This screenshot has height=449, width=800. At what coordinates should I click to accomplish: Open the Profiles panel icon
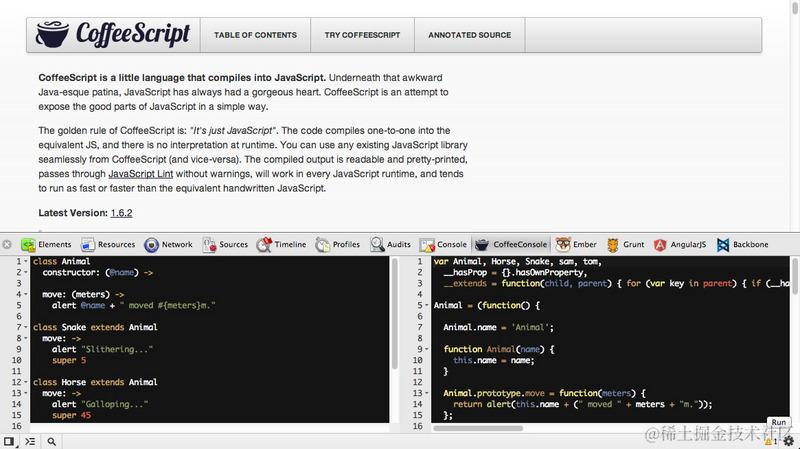[322, 245]
